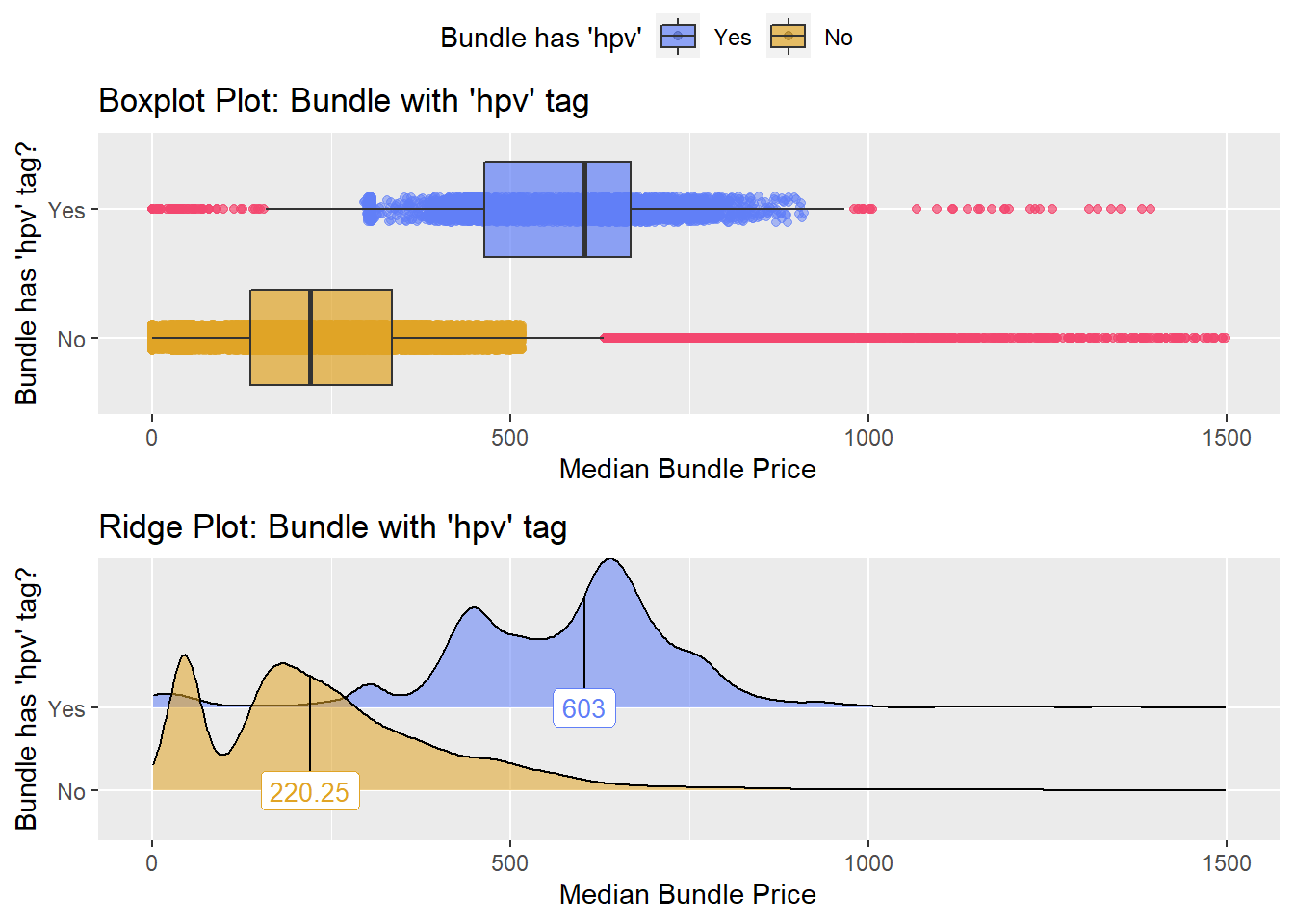Click the orange 'No' legend boxplot icon
Viewport: 1294px width, 924px height.
(x=789, y=37)
